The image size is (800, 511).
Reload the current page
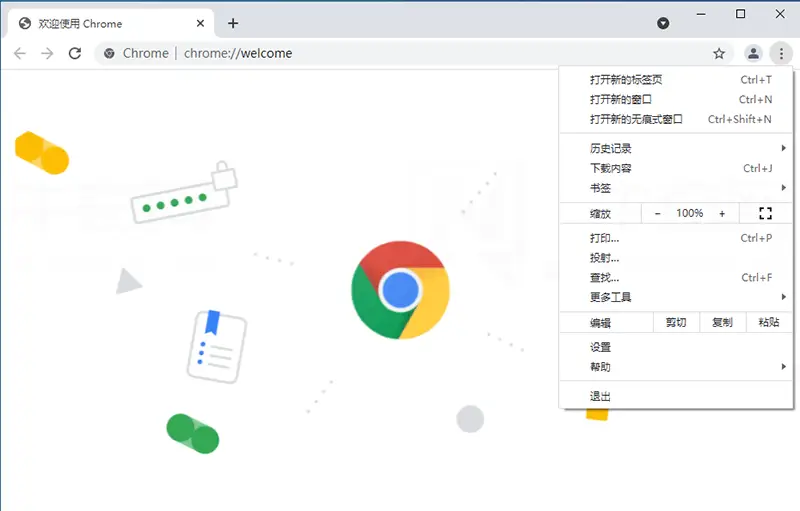pos(75,54)
